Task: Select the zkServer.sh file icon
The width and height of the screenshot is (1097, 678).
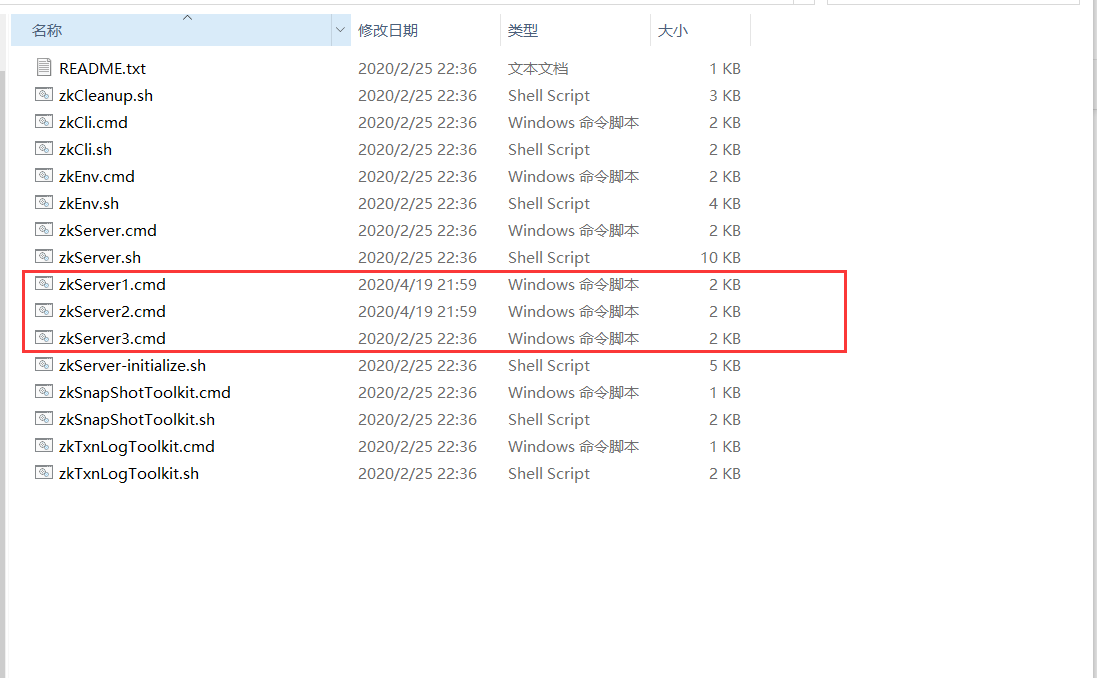Action: pyautogui.click(x=43, y=257)
